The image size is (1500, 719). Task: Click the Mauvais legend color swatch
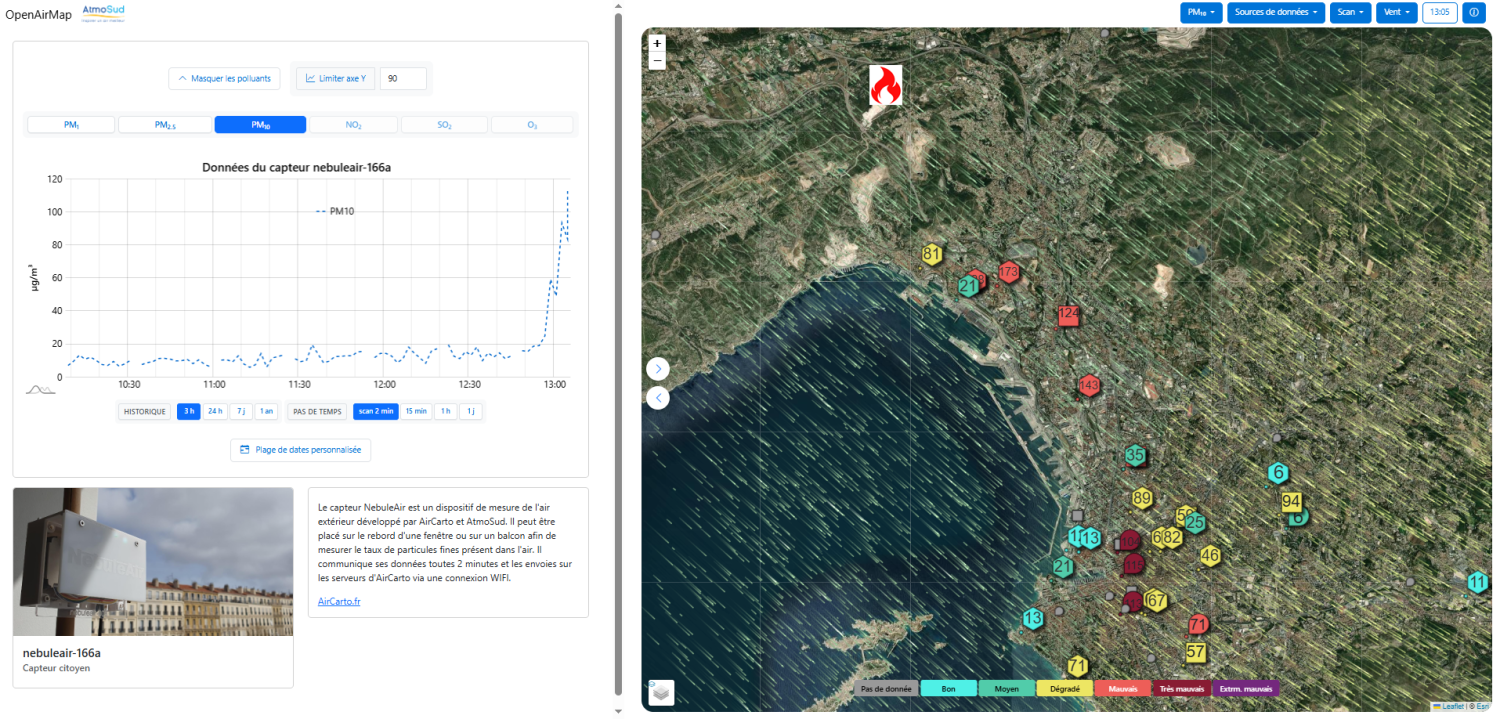[1123, 689]
